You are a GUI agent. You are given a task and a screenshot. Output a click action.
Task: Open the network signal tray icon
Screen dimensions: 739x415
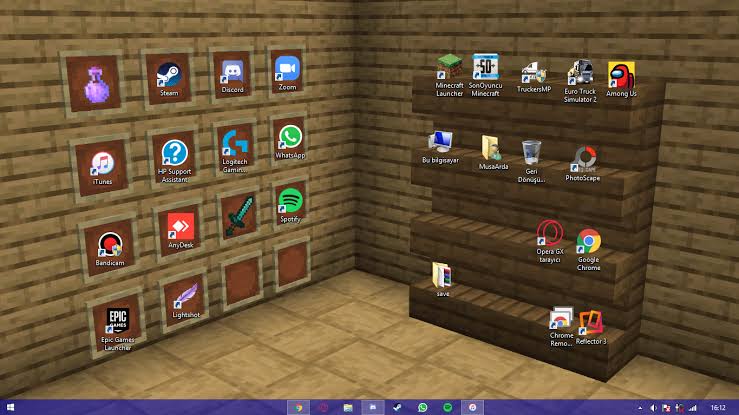[693, 408]
